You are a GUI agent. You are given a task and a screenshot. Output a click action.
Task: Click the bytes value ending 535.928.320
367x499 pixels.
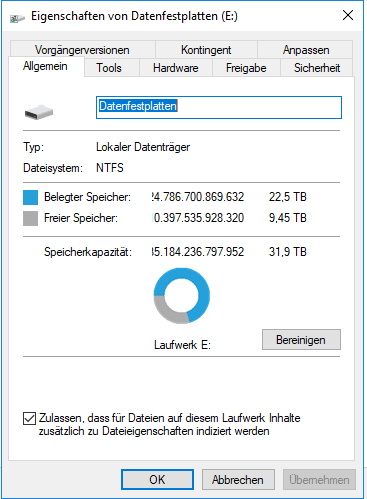[x=198, y=218]
